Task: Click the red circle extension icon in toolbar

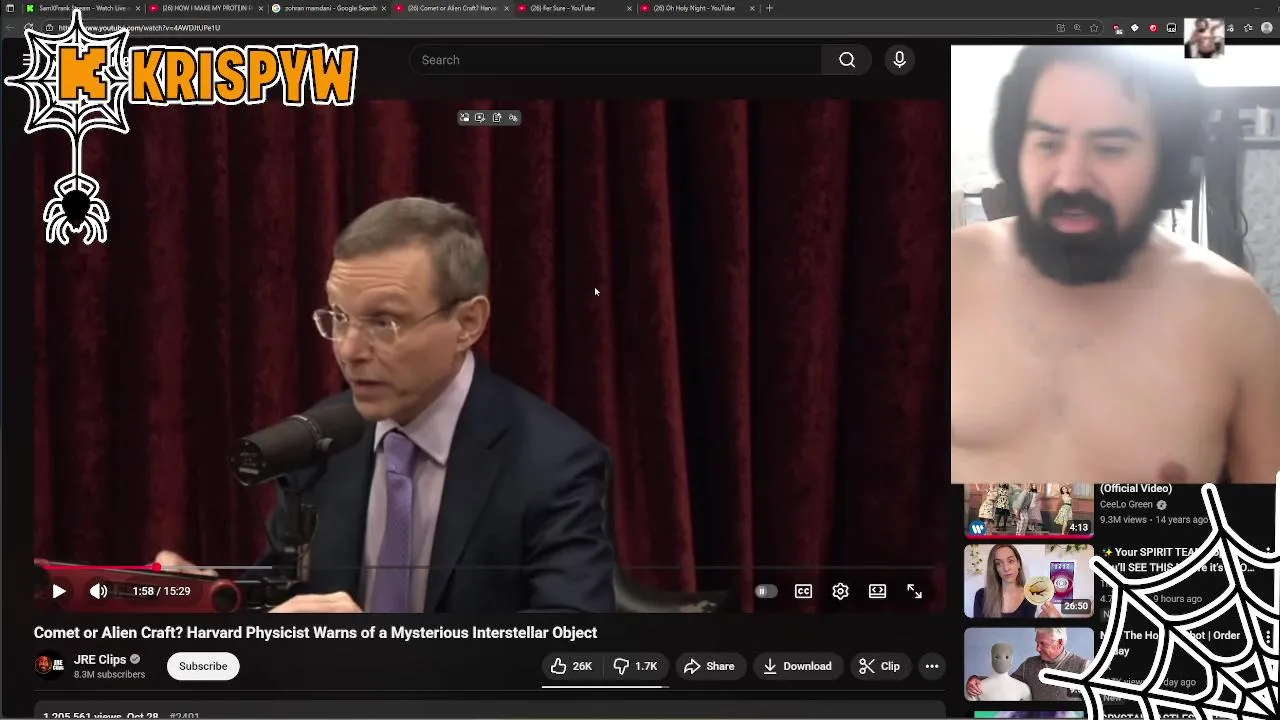Action: (x=1153, y=28)
